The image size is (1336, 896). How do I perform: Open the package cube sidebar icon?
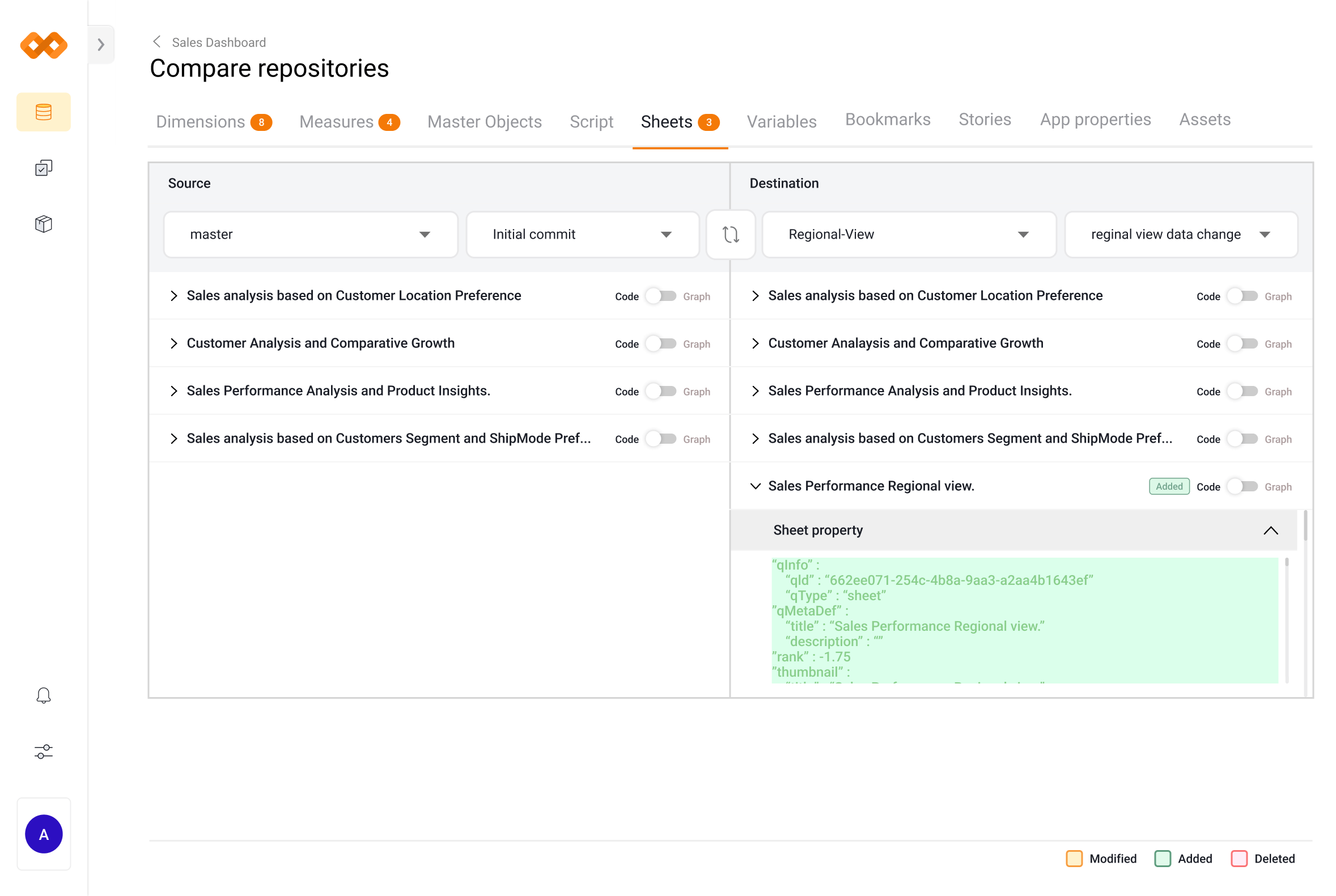tap(44, 224)
